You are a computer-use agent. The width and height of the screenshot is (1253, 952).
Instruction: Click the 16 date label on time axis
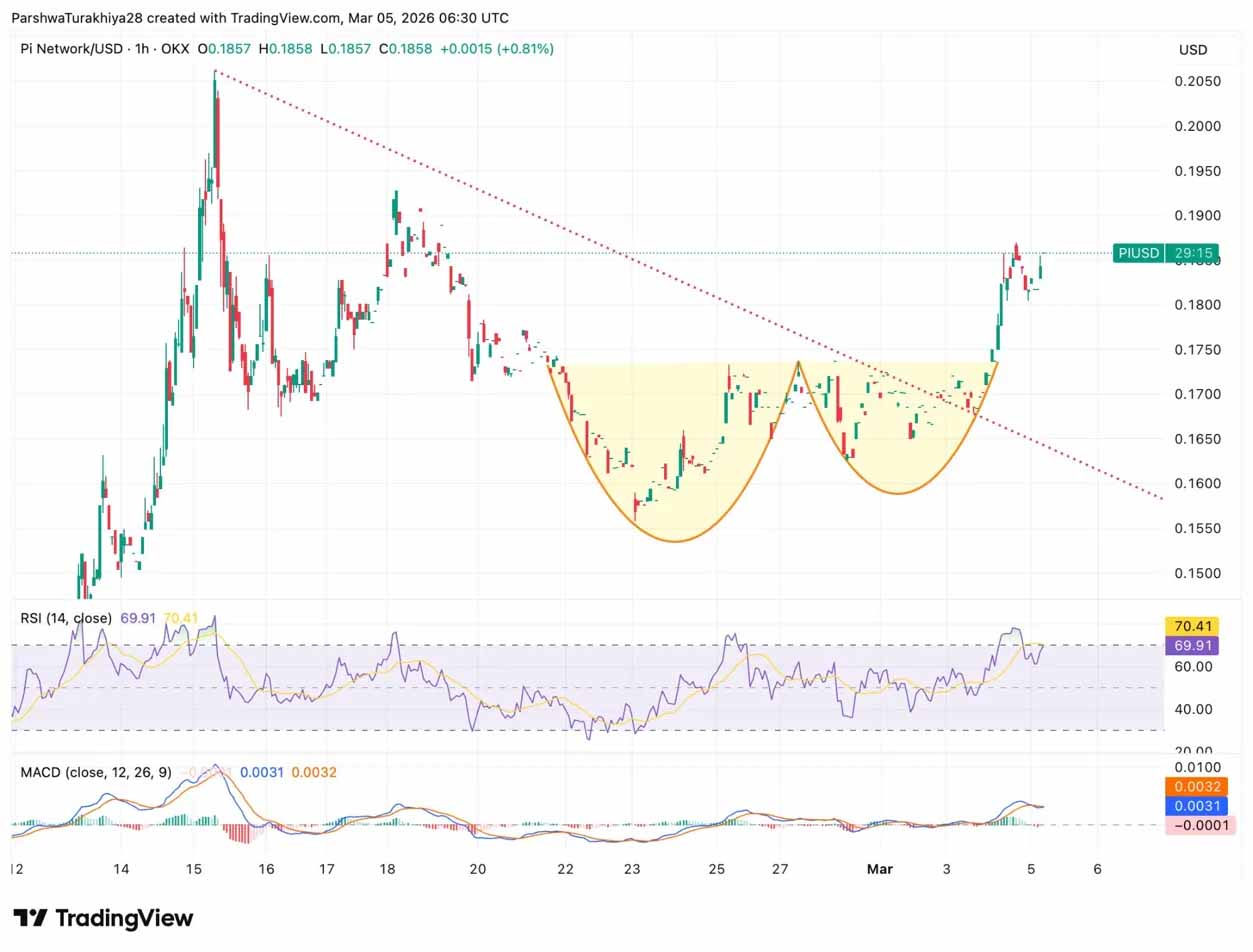click(x=265, y=869)
